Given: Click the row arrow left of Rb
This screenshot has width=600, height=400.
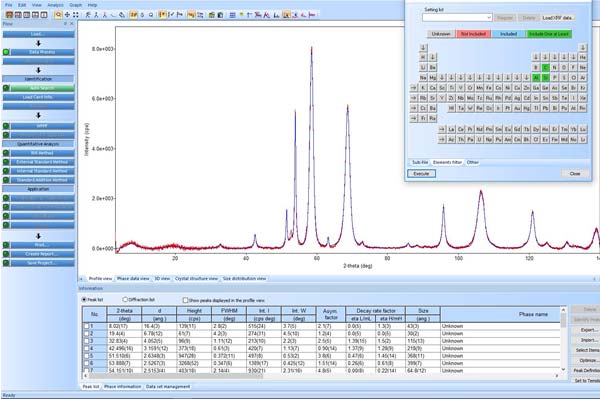Looking at the screenshot, I should click(x=413, y=98).
